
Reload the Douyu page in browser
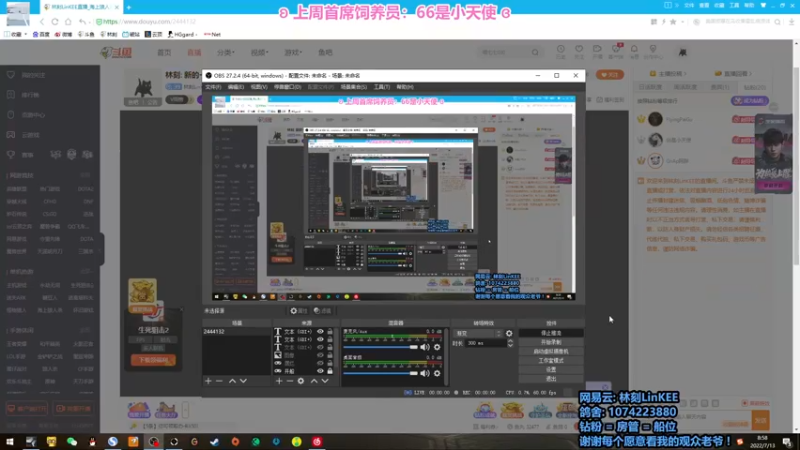click(x=55, y=22)
